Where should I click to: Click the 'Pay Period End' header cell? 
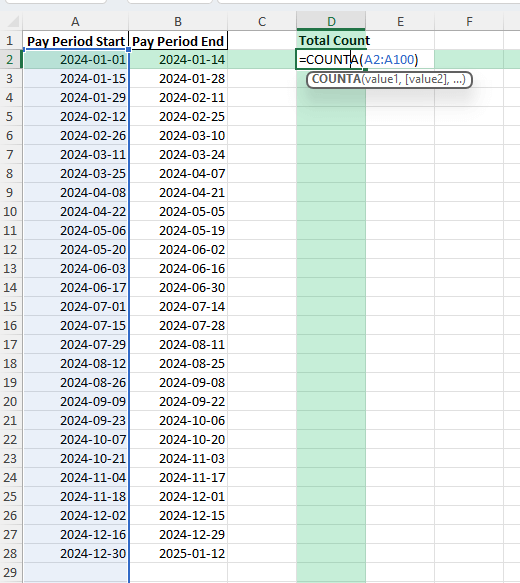(x=178, y=41)
